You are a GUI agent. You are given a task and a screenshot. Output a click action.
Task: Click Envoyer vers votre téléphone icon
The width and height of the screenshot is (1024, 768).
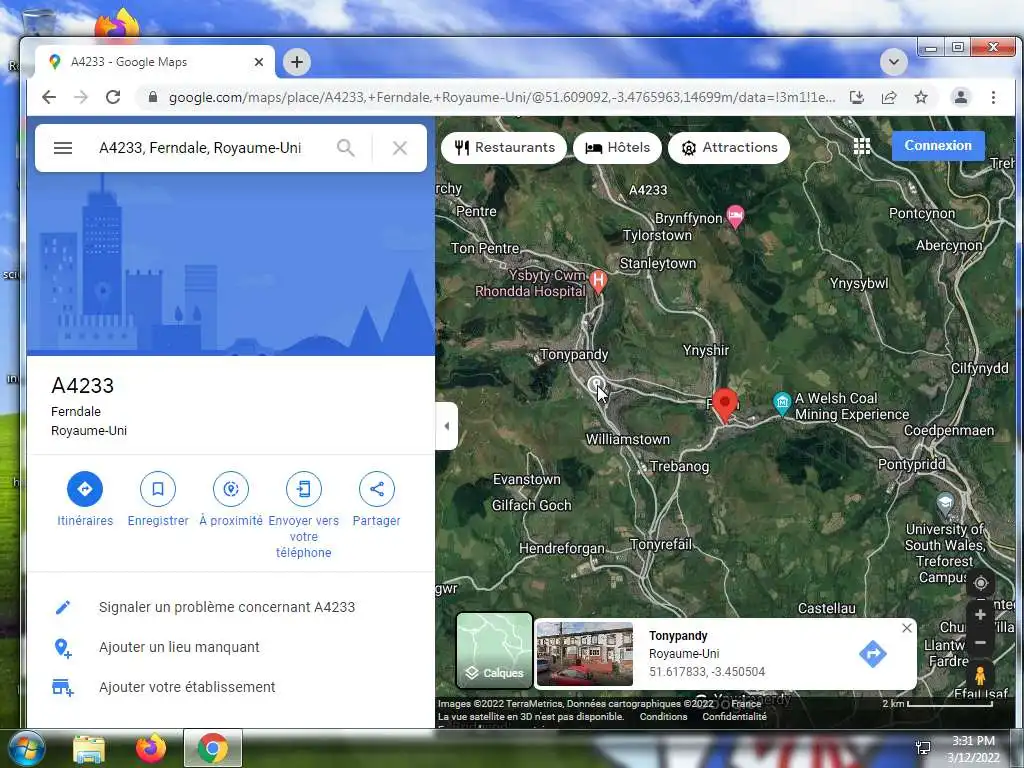pyautogui.click(x=304, y=488)
